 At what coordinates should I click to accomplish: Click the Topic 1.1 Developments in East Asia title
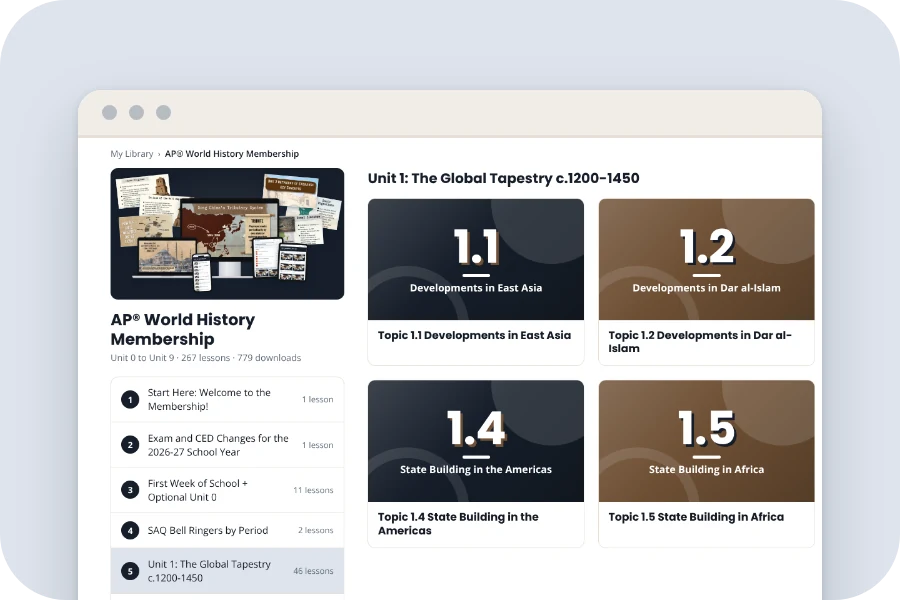coord(474,335)
